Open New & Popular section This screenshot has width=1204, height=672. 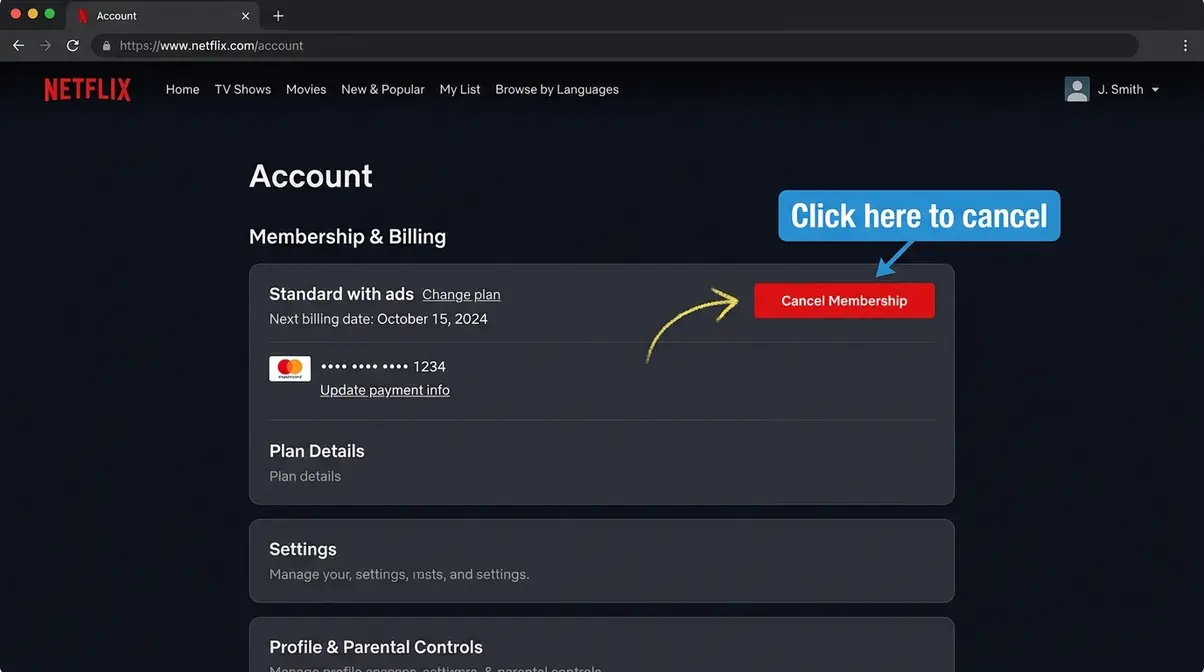(383, 89)
